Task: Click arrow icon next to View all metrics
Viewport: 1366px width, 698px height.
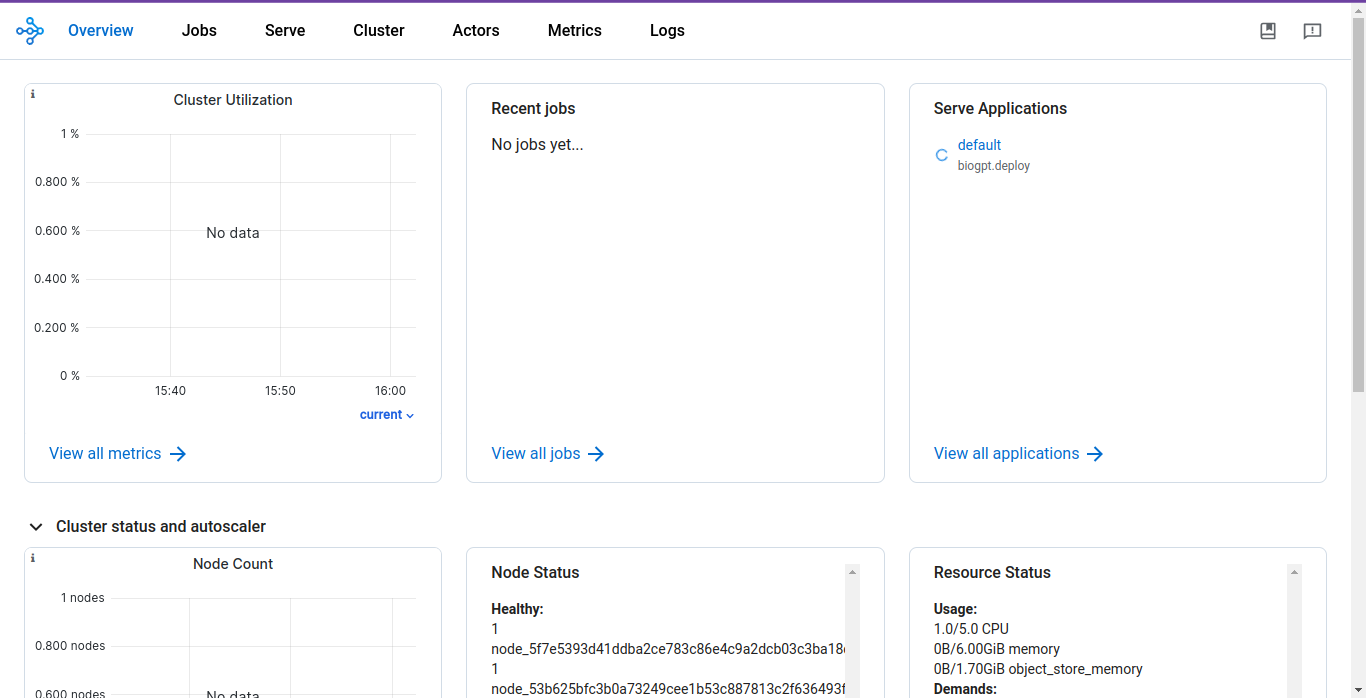Action: click(178, 454)
